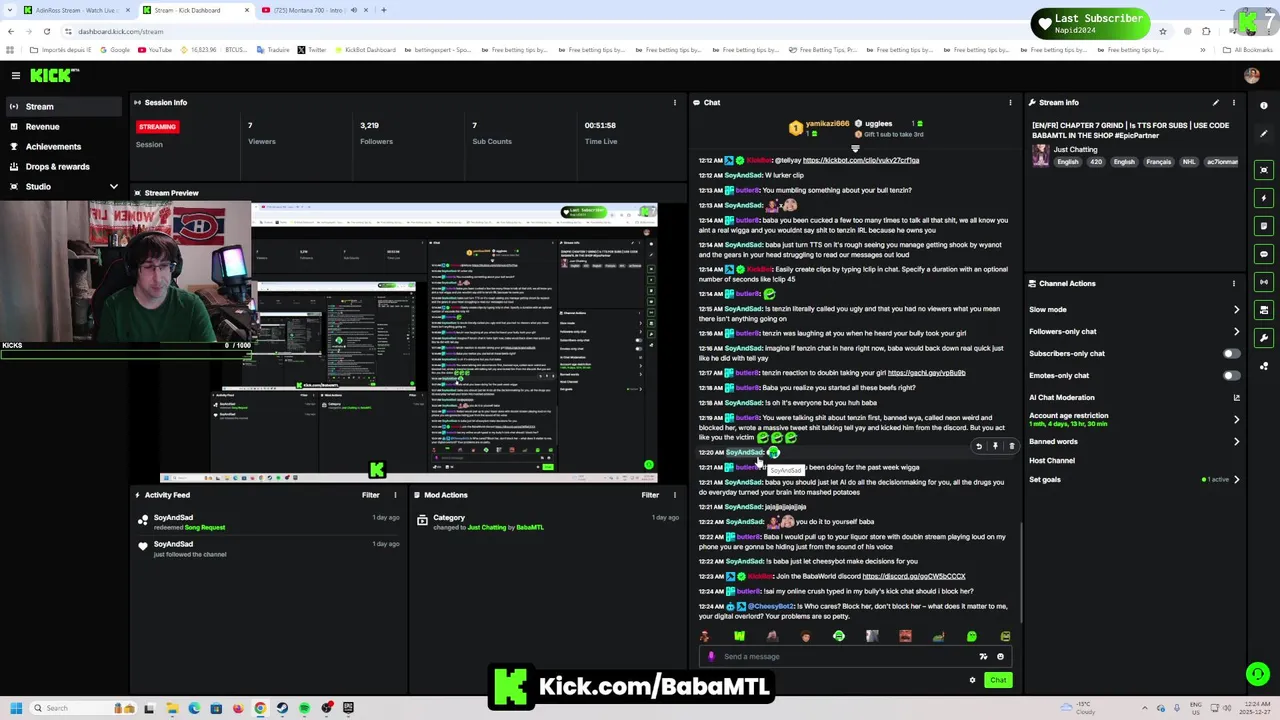Click Host Channel action
The height and width of the screenshot is (720, 1280).
coord(1051,460)
